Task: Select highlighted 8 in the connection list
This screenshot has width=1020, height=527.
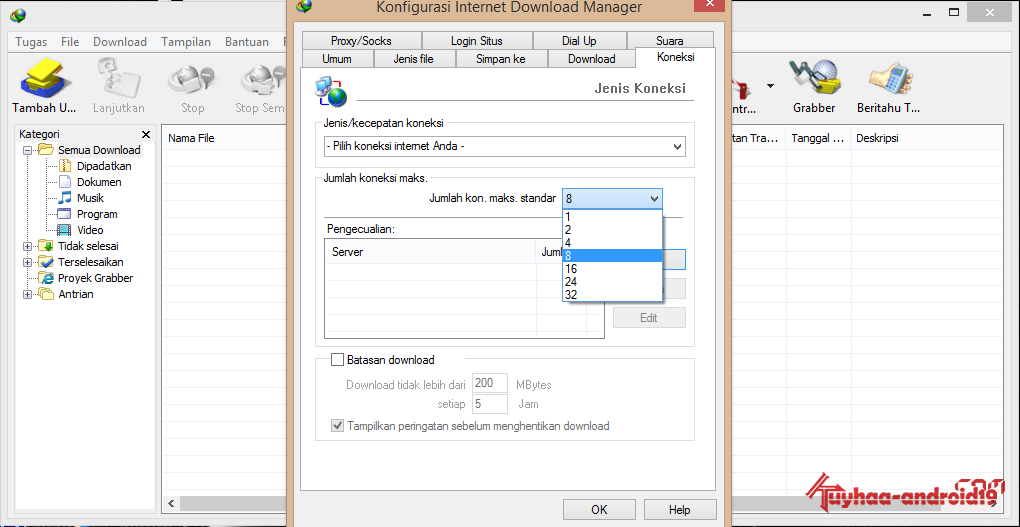Action: pyautogui.click(x=612, y=256)
